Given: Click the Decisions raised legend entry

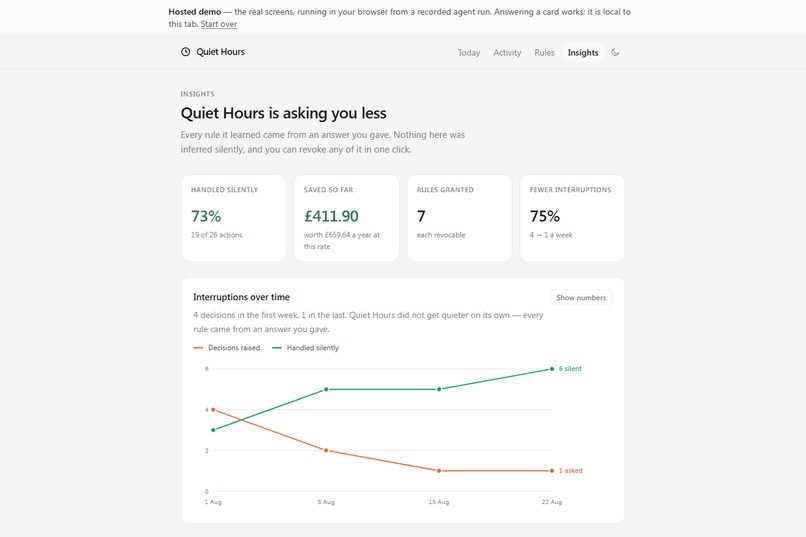Looking at the screenshot, I should 227,348.
